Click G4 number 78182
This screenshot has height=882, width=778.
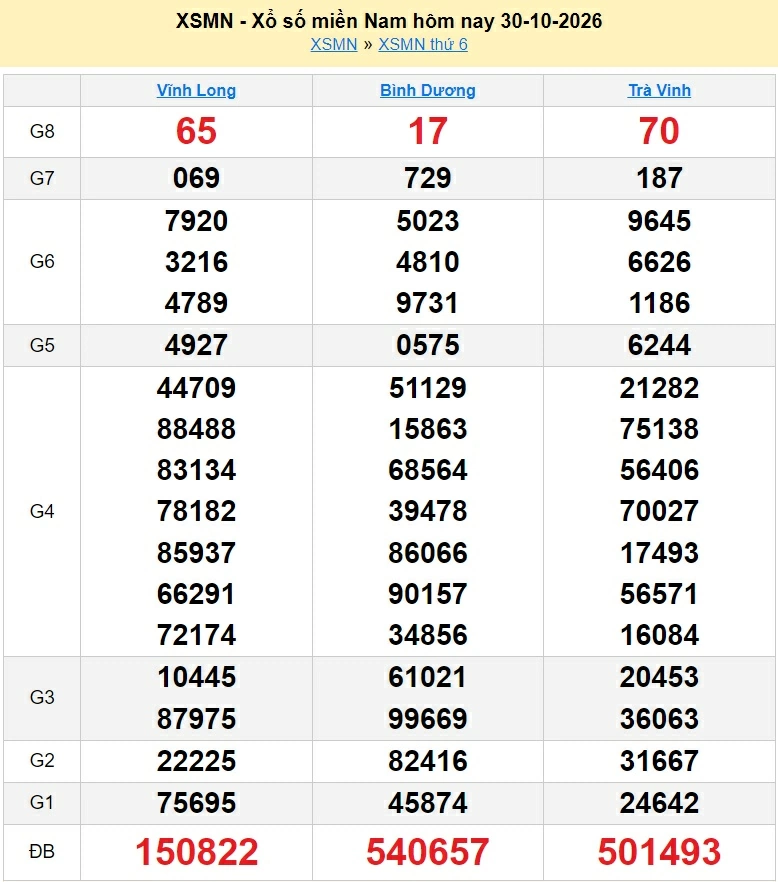(x=196, y=511)
